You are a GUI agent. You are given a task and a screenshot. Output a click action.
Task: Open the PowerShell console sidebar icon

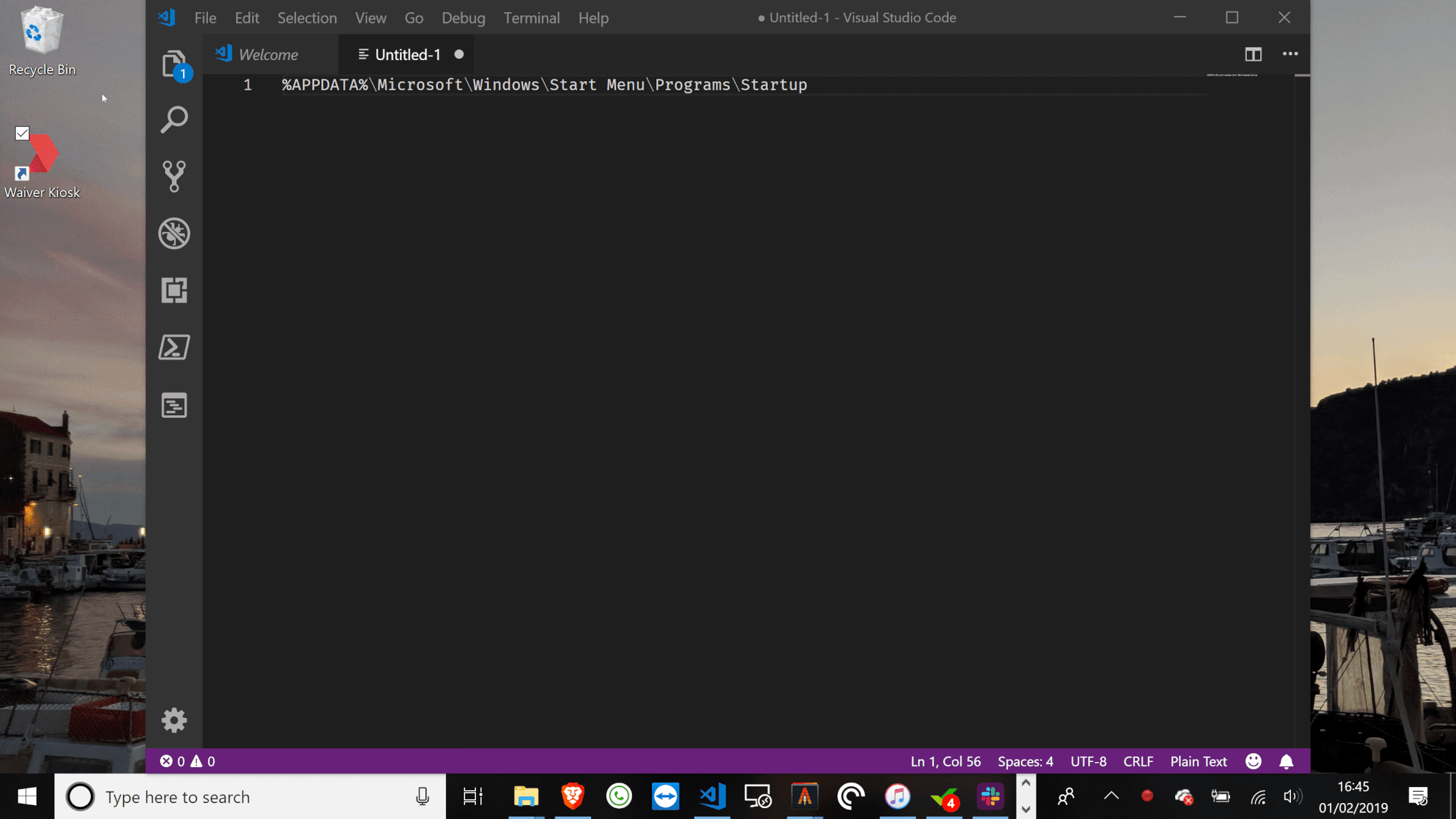click(174, 347)
